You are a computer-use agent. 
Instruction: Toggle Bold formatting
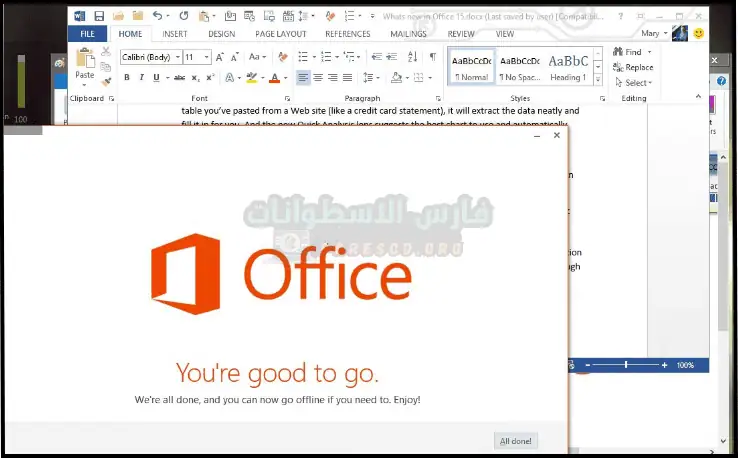[x=127, y=78]
